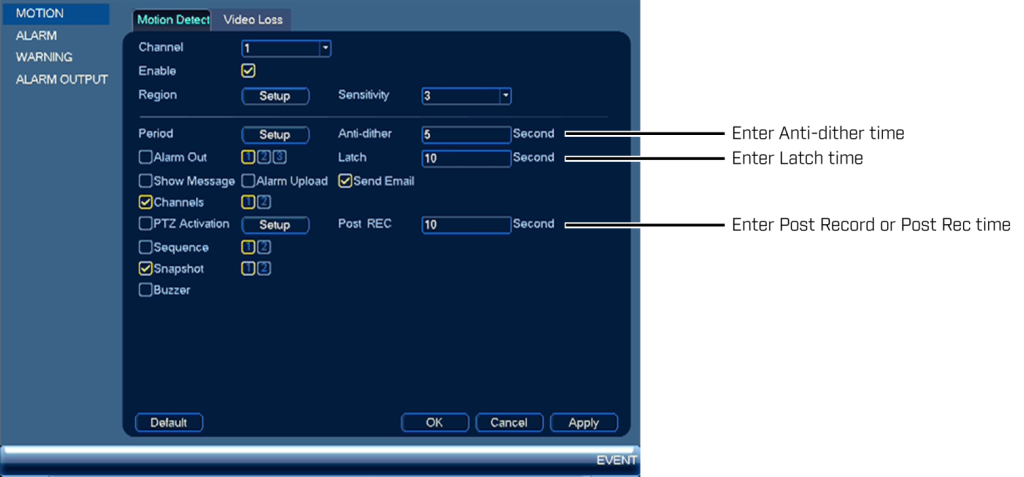This screenshot has height=477, width=1024.
Task: Click the Latch seconds field
Action: pos(466,158)
